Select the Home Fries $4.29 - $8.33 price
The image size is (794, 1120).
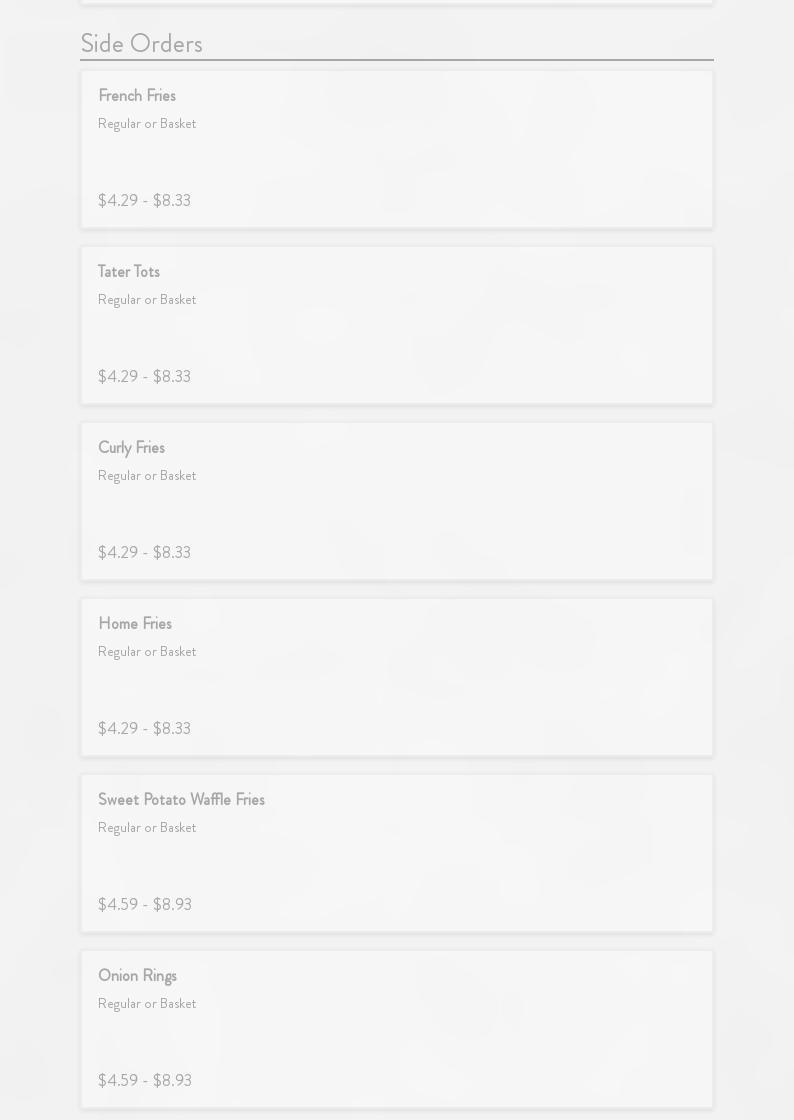coord(144,729)
